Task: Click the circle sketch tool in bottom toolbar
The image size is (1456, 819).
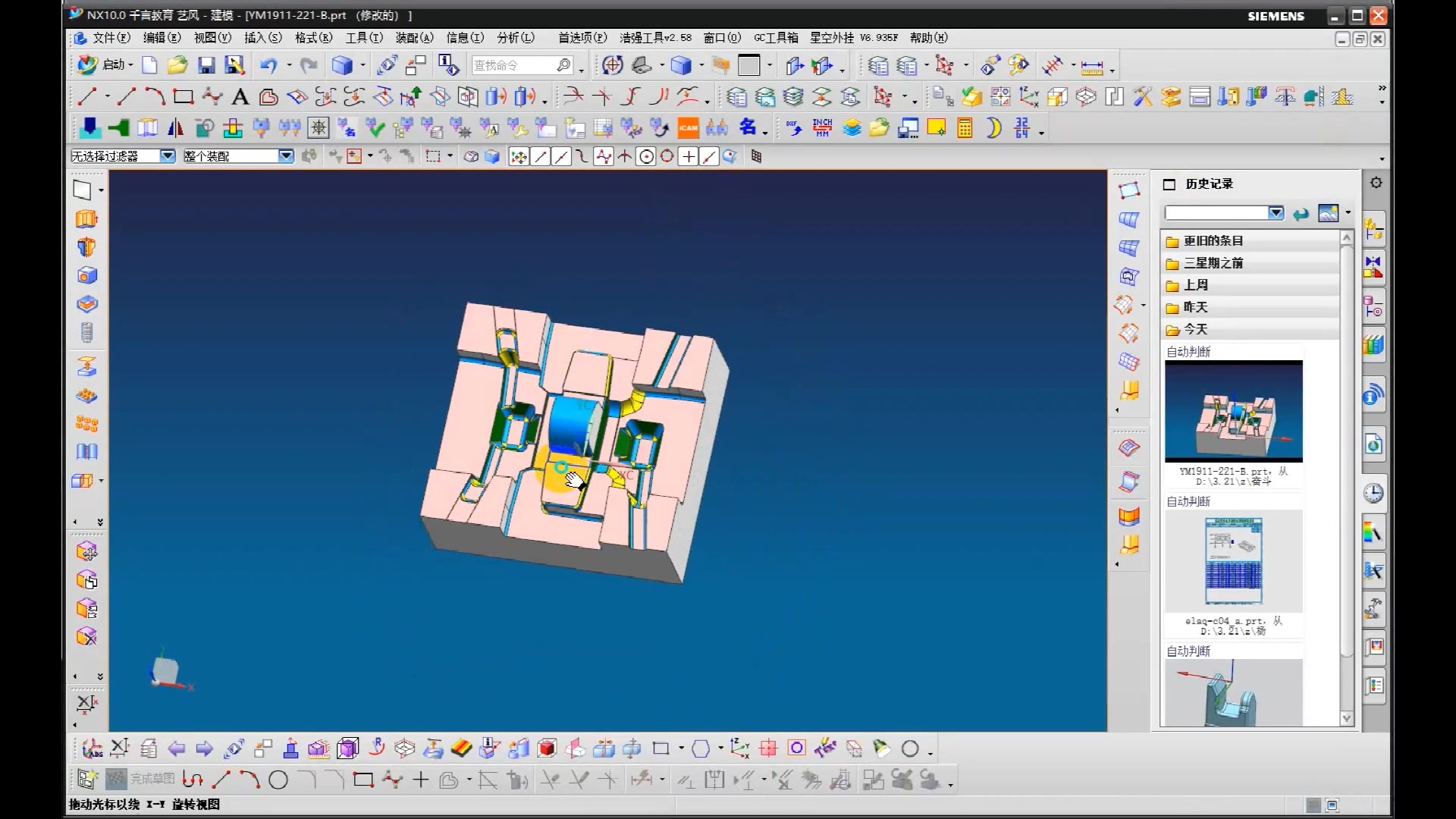Action: click(278, 780)
